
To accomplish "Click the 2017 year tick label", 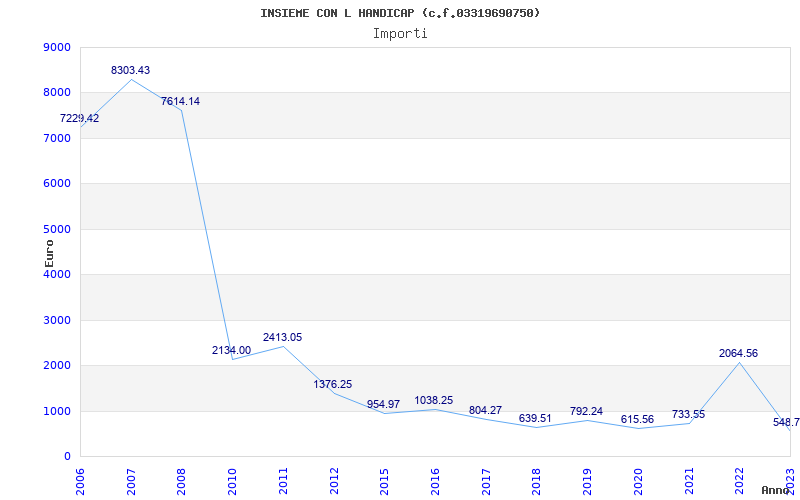I will 486,482.
